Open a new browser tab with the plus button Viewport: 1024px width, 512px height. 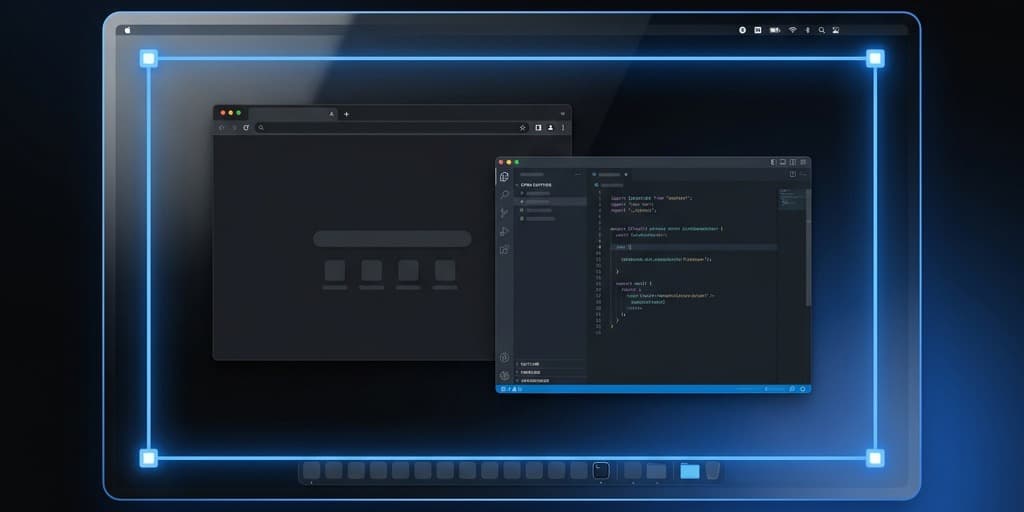click(346, 114)
